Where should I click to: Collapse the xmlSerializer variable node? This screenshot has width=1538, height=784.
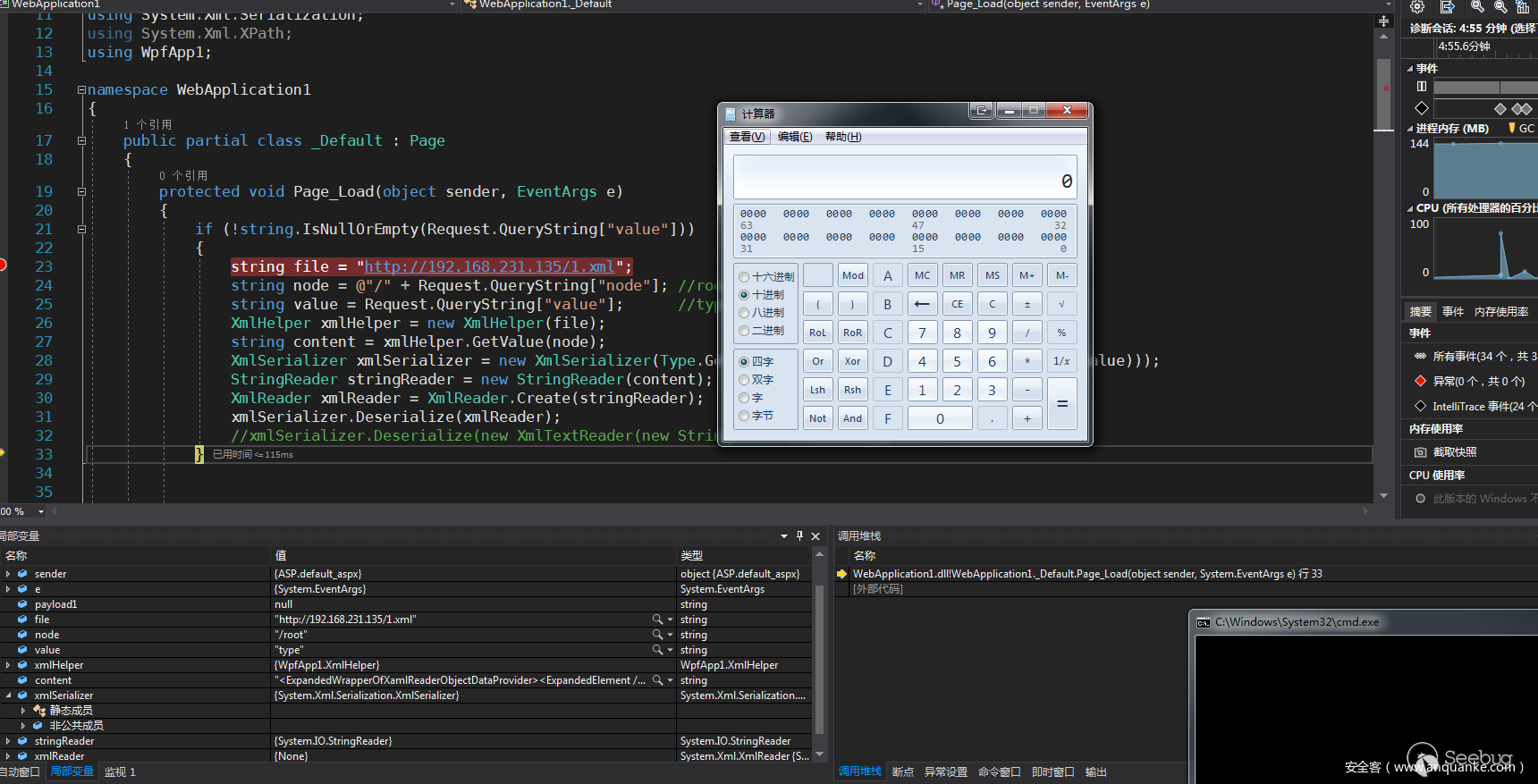pos(8,695)
